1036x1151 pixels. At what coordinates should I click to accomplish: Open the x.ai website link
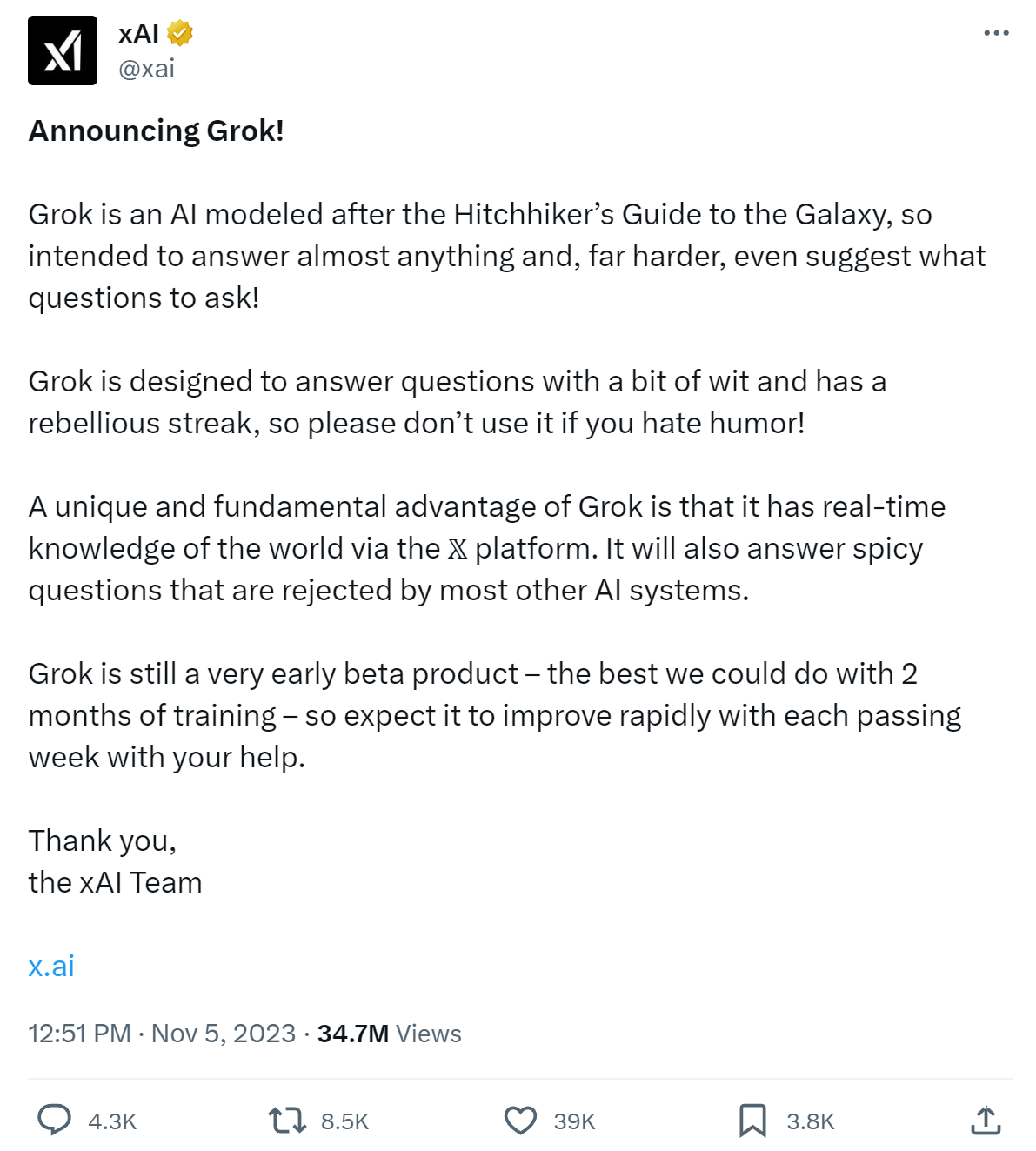(51, 966)
